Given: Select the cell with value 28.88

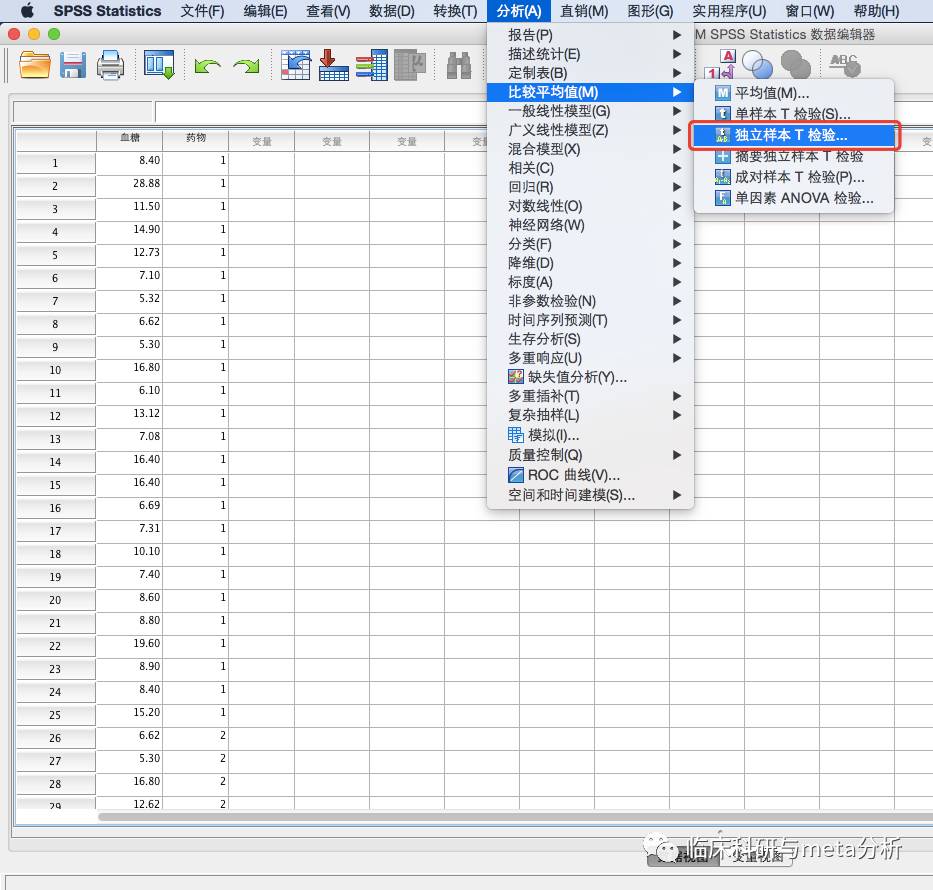Looking at the screenshot, I should pos(130,184).
